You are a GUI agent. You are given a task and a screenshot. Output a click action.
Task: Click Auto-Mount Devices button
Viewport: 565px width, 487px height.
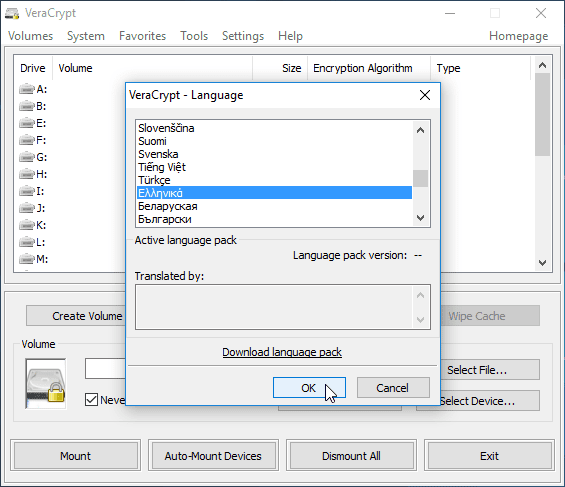point(213,456)
